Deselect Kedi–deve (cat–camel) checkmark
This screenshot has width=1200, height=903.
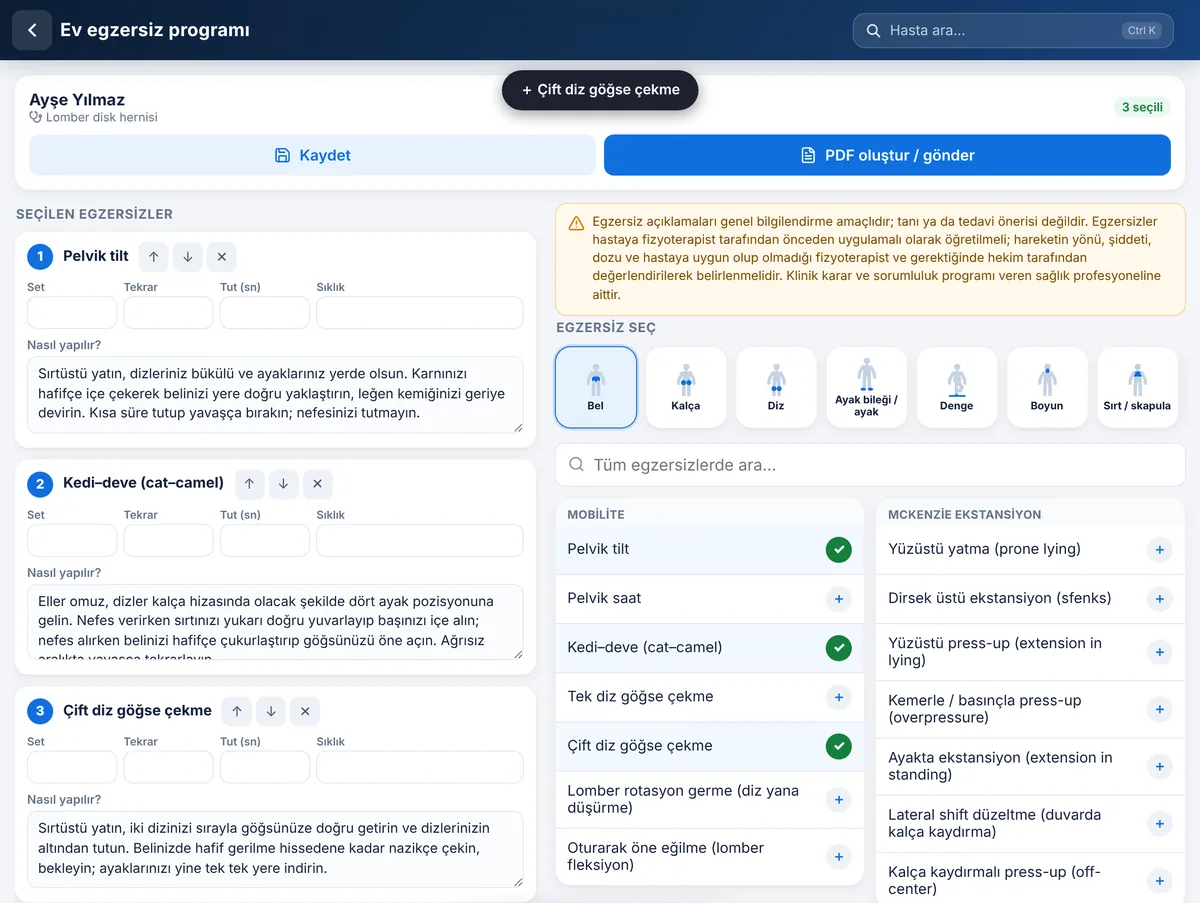(839, 648)
